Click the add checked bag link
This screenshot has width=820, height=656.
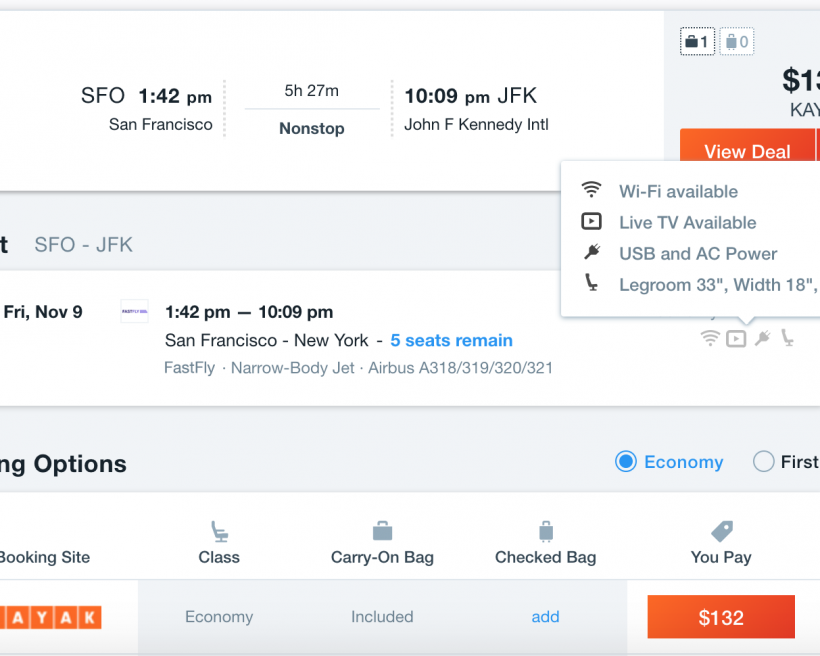[x=545, y=617]
